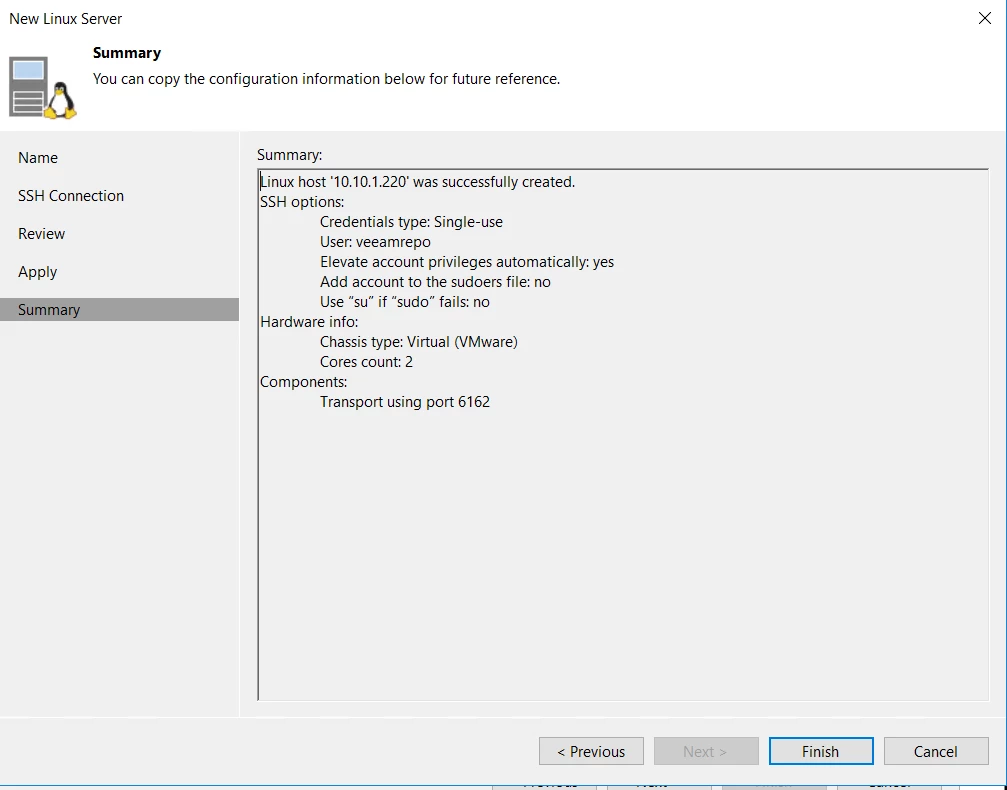
Task: Open the SSH Connection step
Action: pyautogui.click(x=71, y=195)
